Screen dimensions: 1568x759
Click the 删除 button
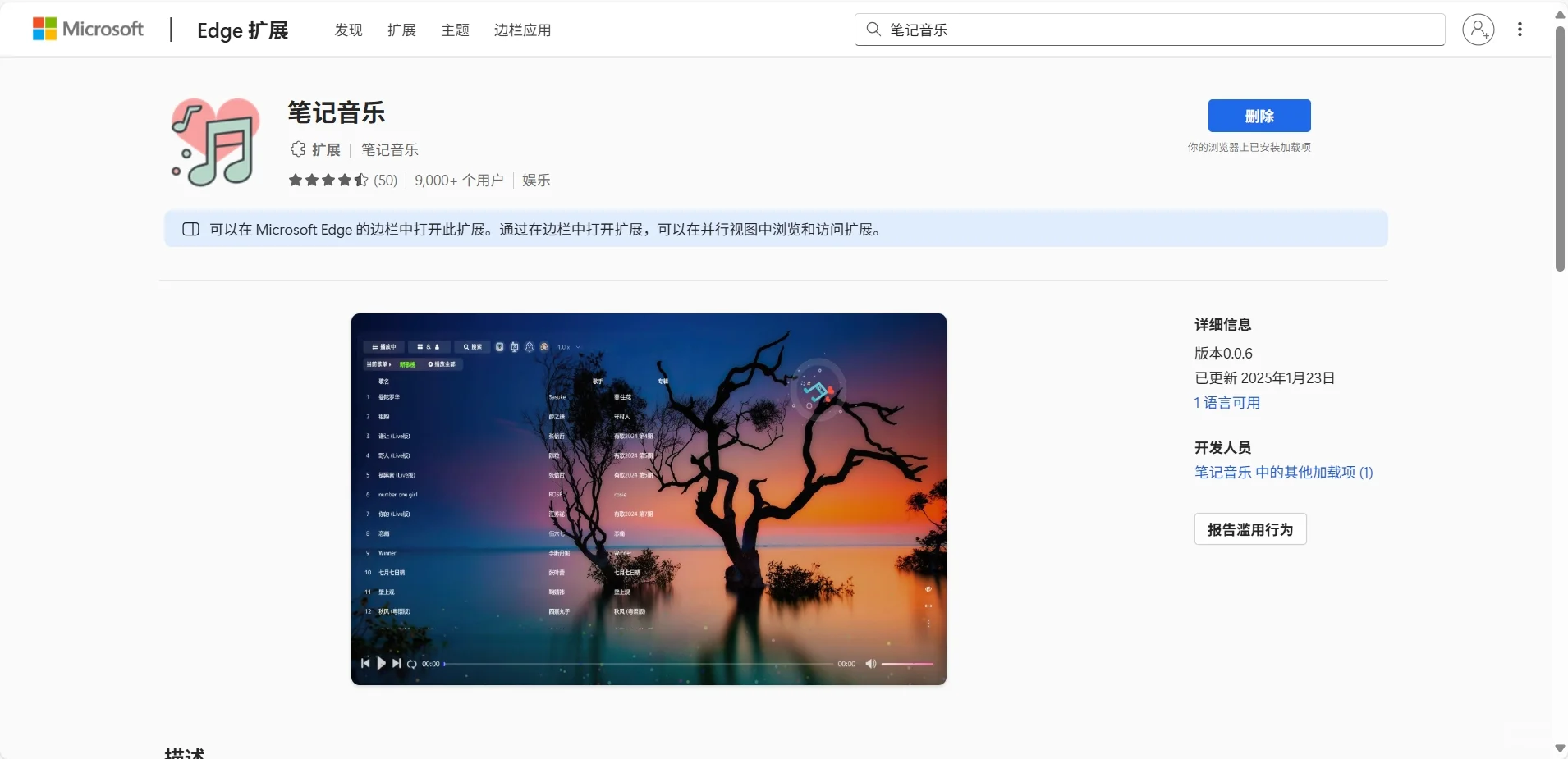point(1258,116)
